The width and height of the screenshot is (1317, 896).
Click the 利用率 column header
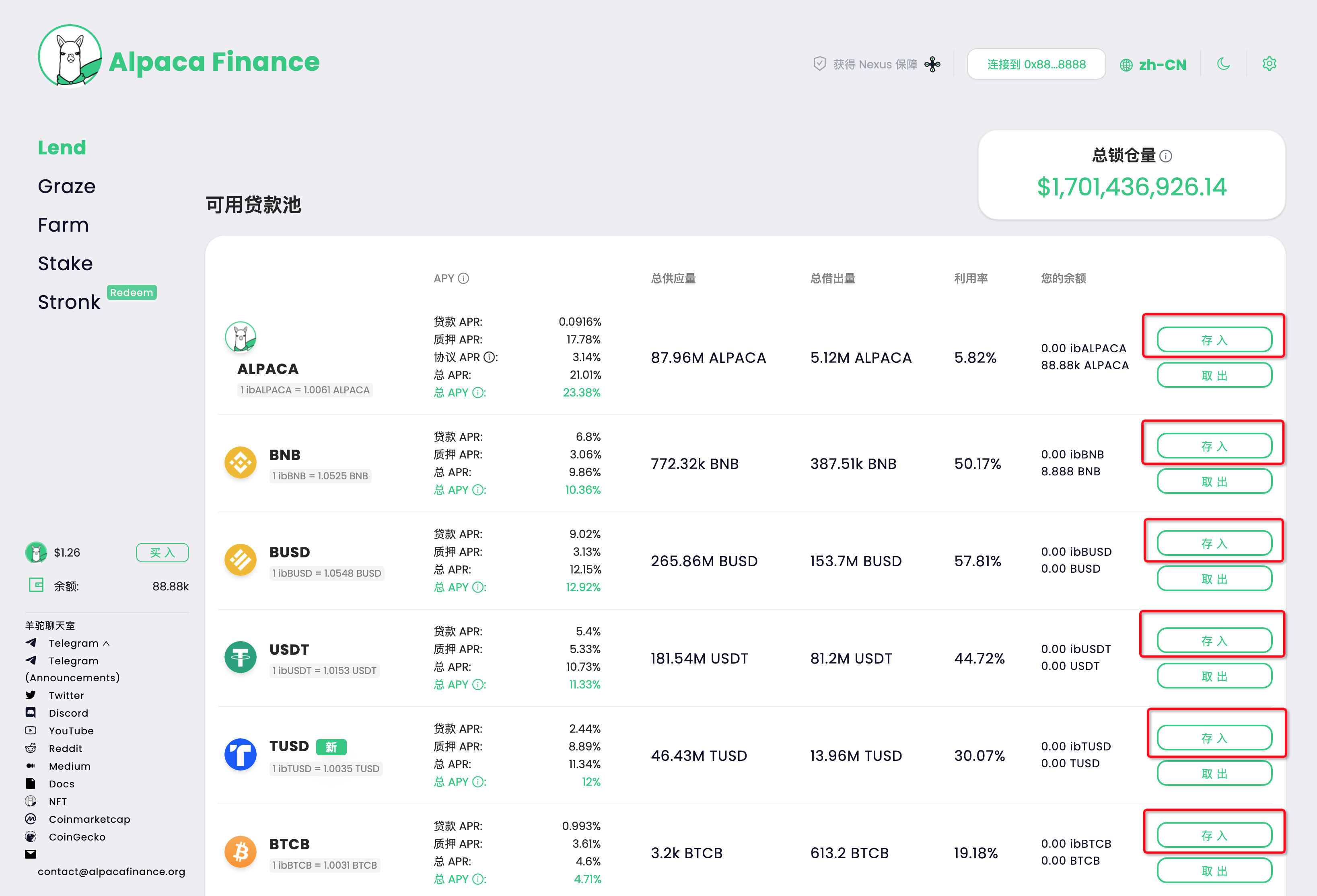971,278
